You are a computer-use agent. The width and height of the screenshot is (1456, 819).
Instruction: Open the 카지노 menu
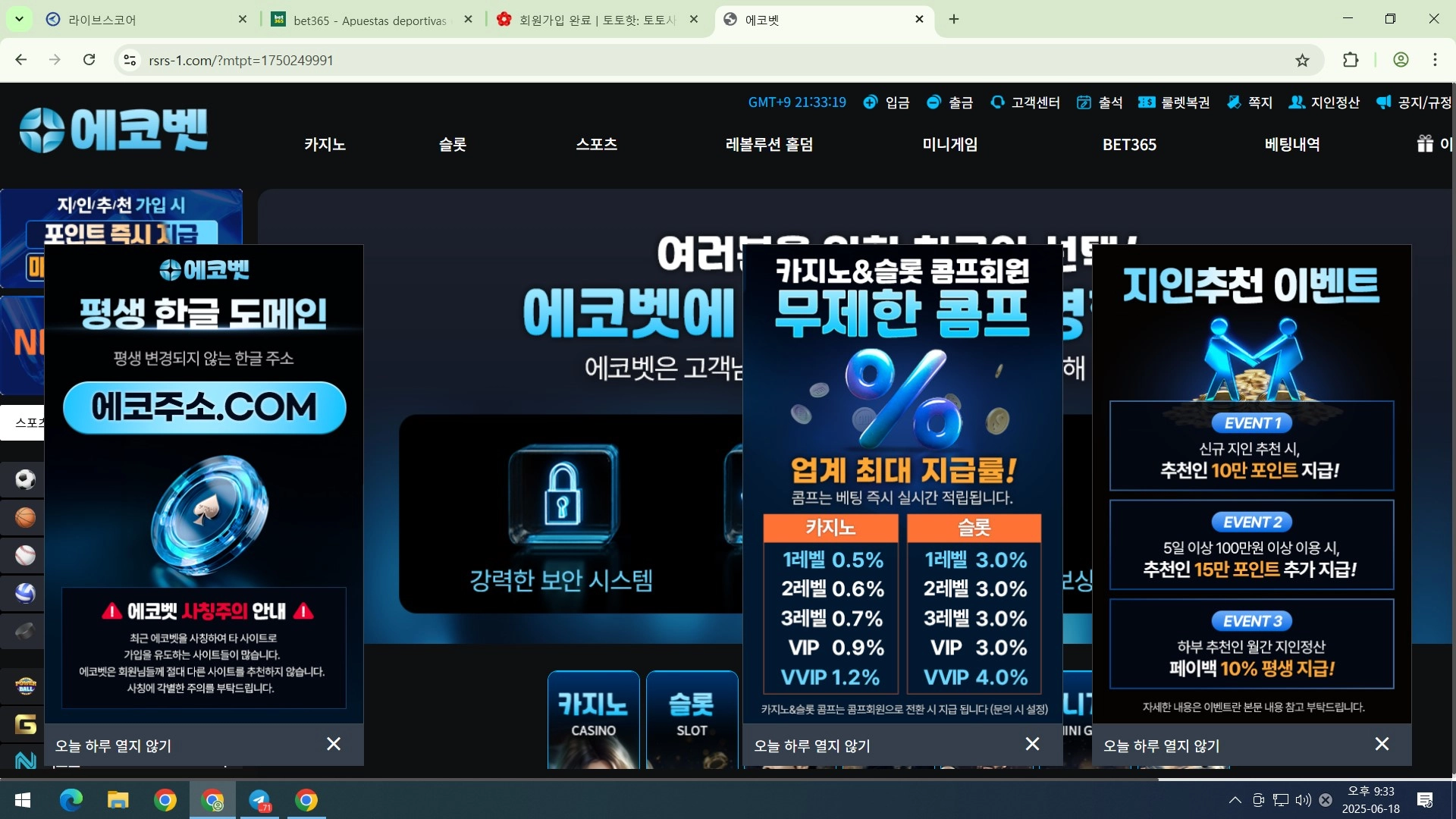pos(325,144)
